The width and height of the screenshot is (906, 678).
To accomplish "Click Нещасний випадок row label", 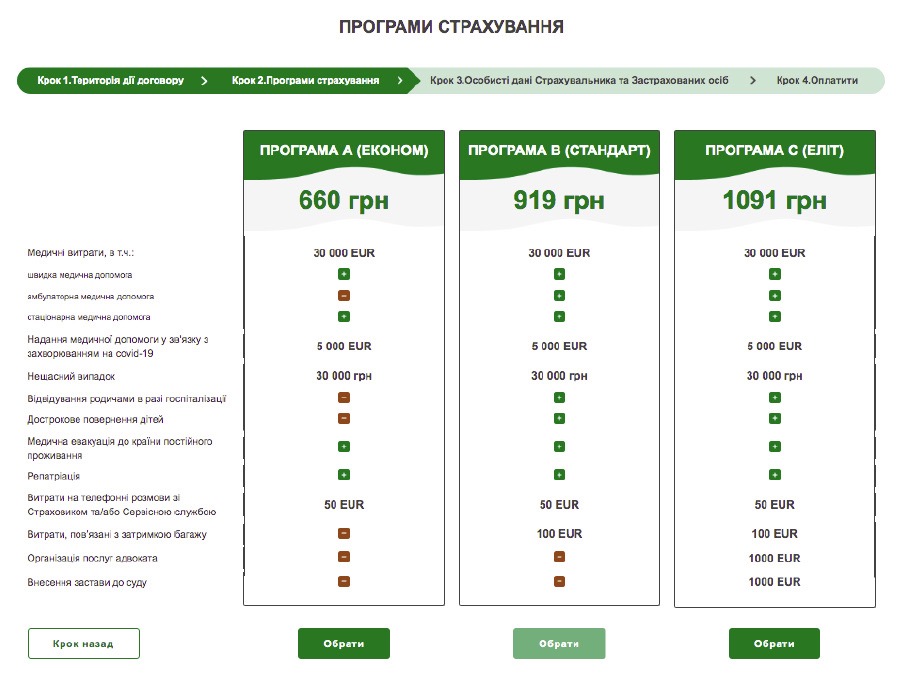I will [71, 376].
